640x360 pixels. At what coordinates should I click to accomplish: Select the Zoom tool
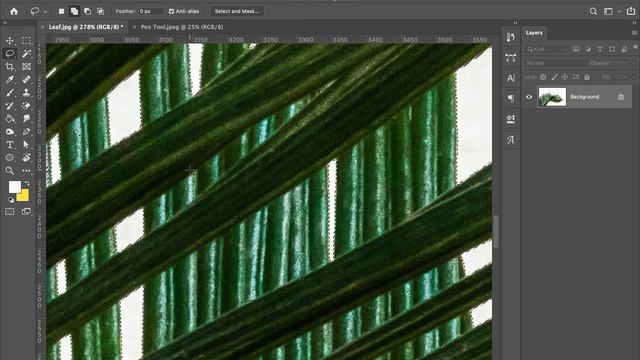pyautogui.click(x=10, y=171)
